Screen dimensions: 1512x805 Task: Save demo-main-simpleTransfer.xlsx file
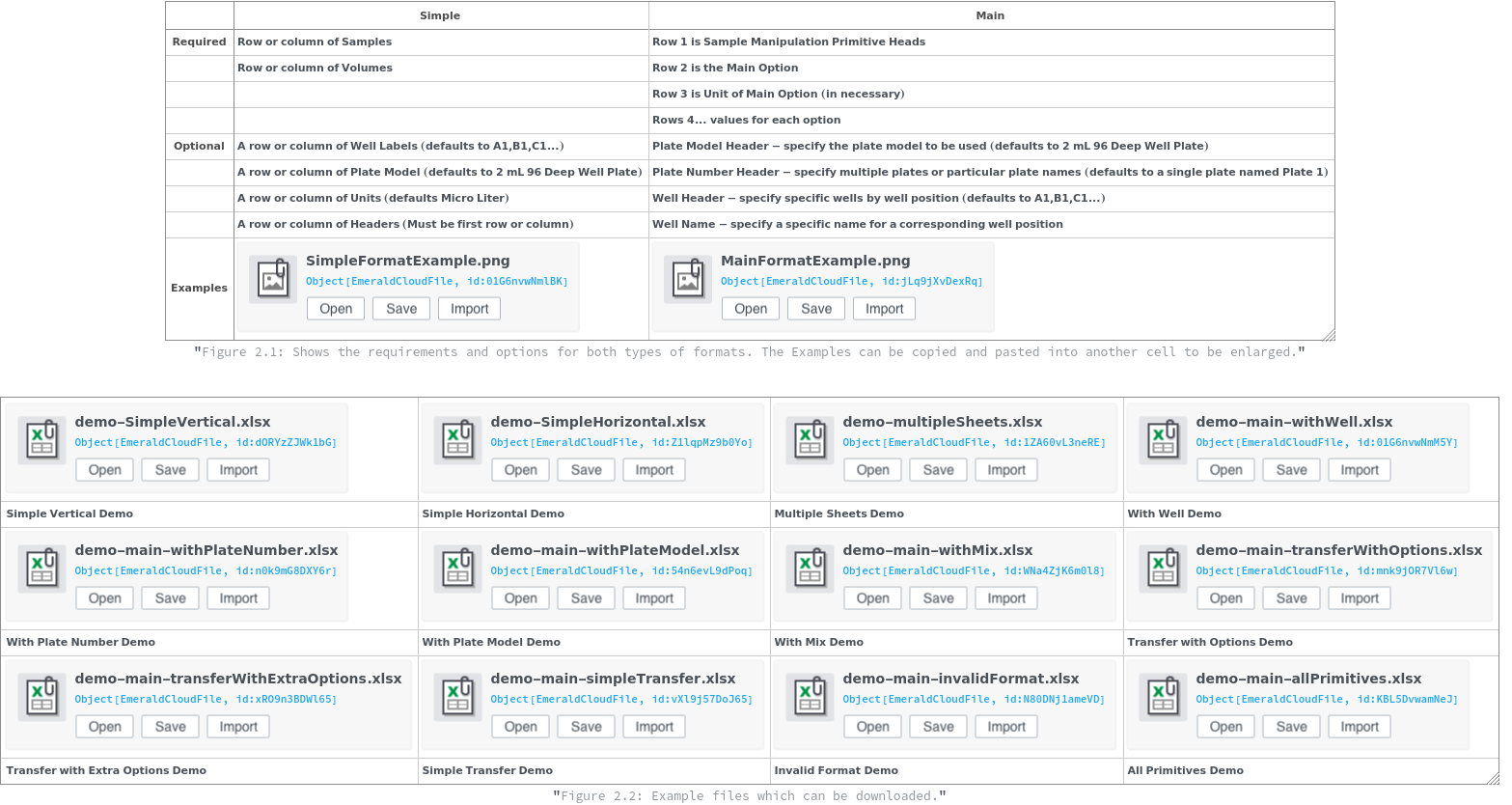pyautogui.click(x=586, y=727)
